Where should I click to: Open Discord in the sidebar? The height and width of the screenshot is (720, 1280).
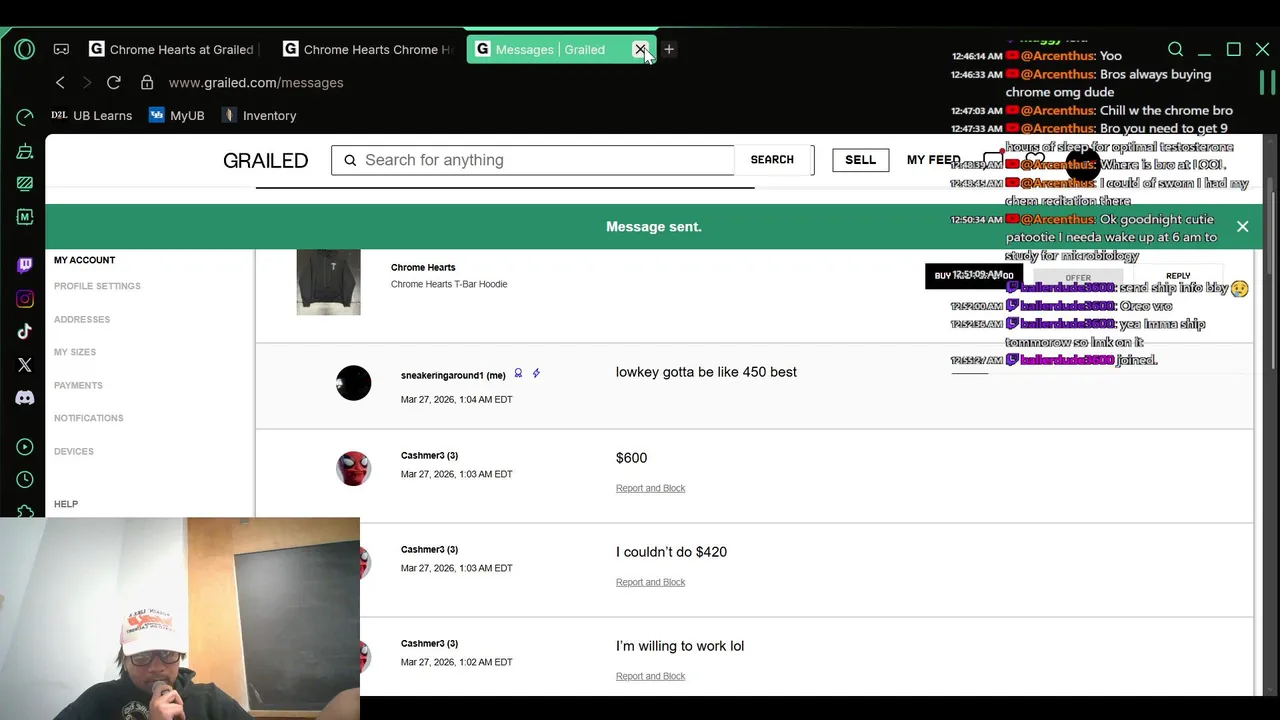click(25, 398)
